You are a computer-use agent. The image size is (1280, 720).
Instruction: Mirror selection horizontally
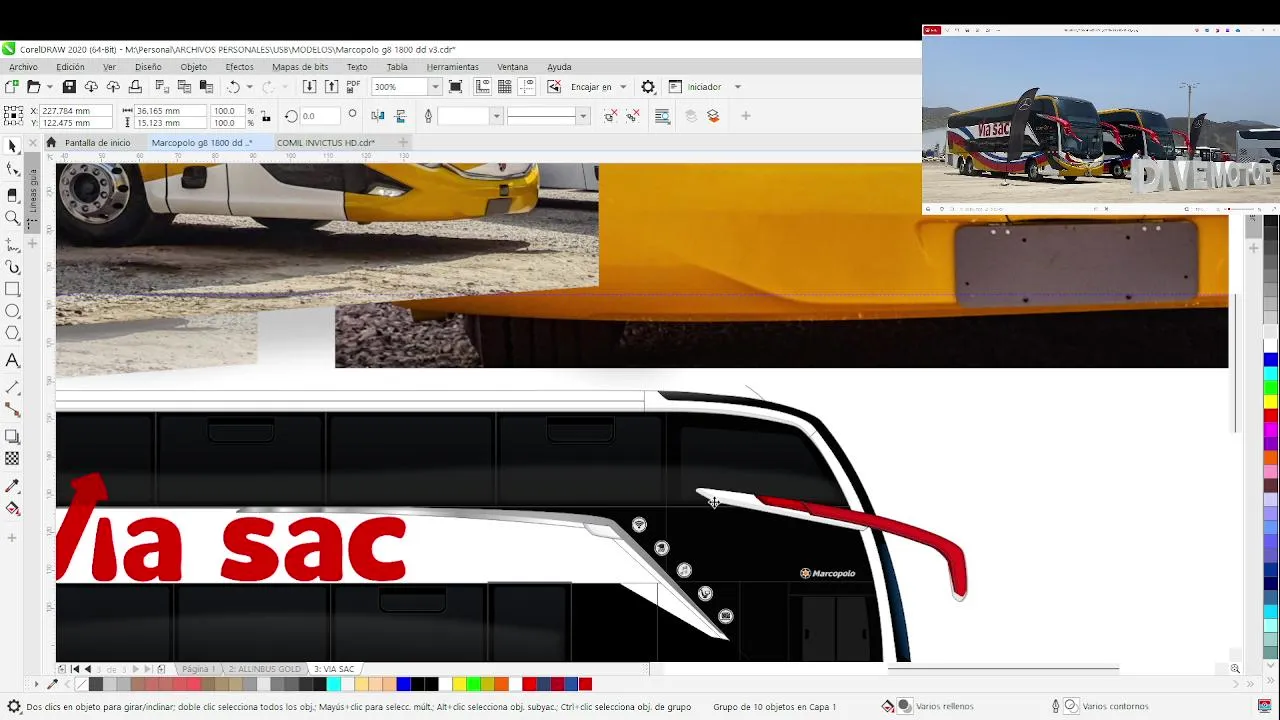pos(378,116)
